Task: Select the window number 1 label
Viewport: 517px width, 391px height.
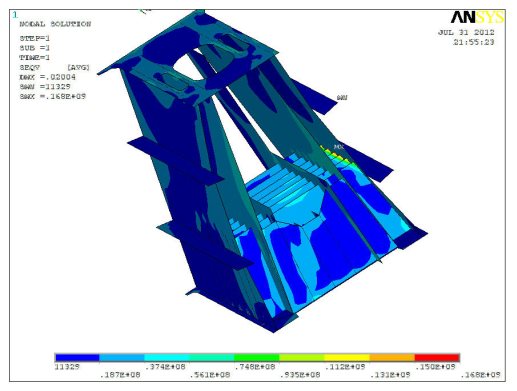Action: pos(15,15)
